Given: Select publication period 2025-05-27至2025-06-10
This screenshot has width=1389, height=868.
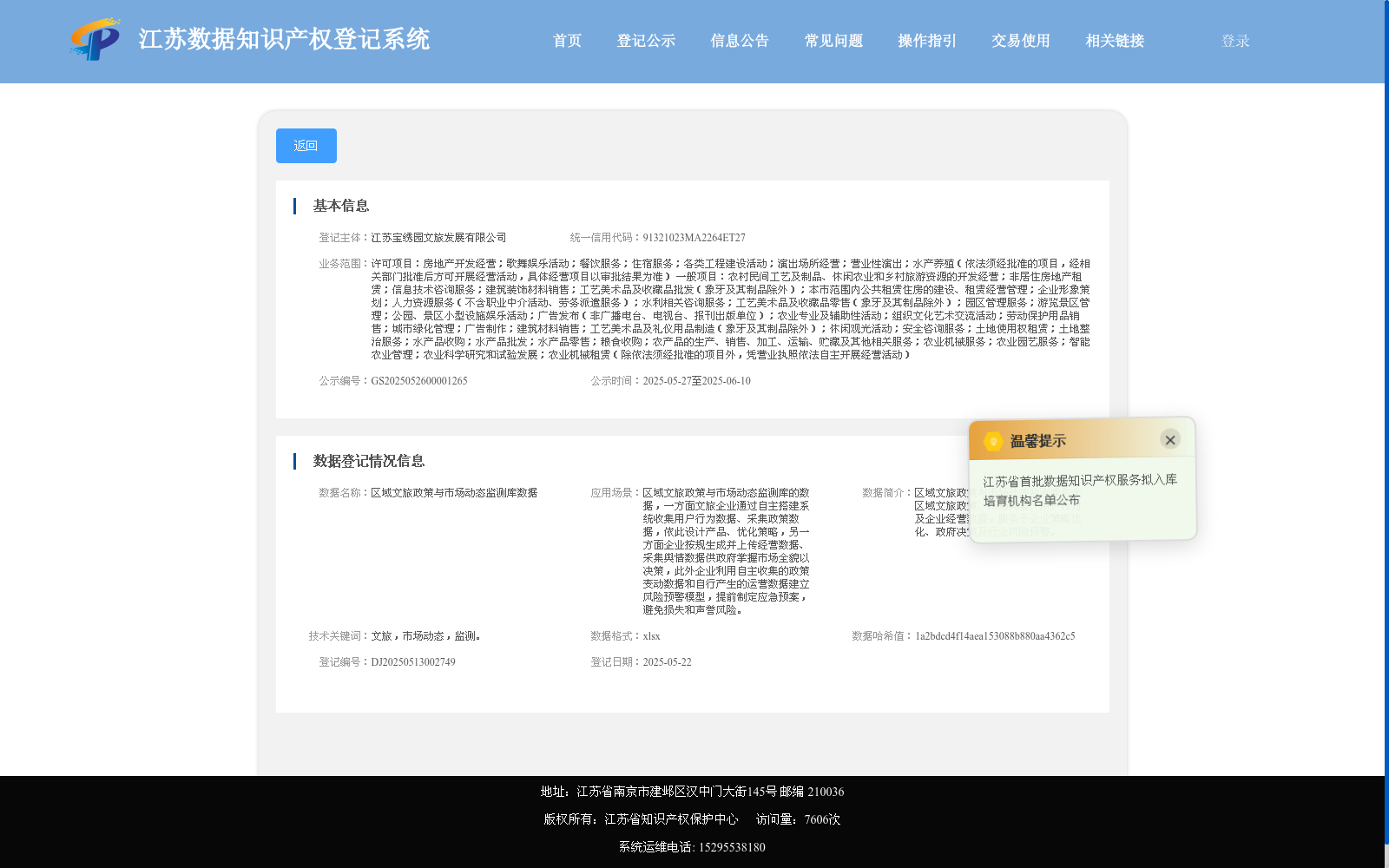Looking at the screenshot, I should tap(696, 381).
